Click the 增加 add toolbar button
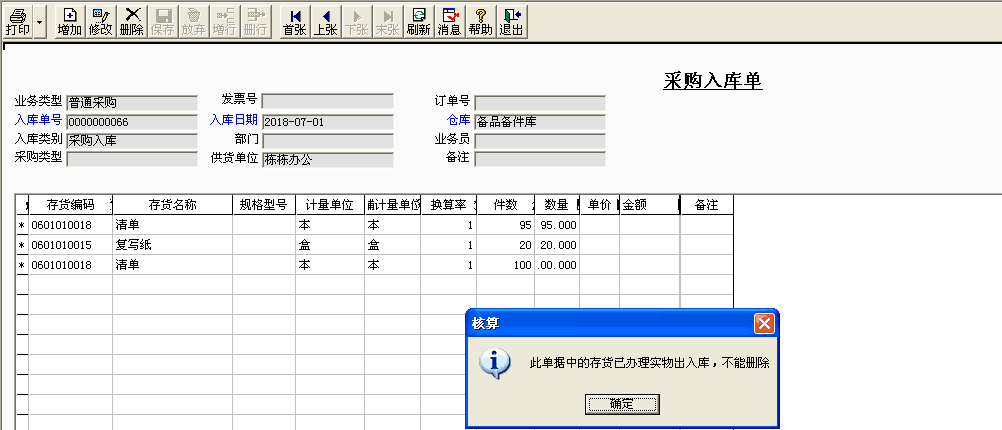This screenshot has width=1002, height=430. [x=70, y=22]
